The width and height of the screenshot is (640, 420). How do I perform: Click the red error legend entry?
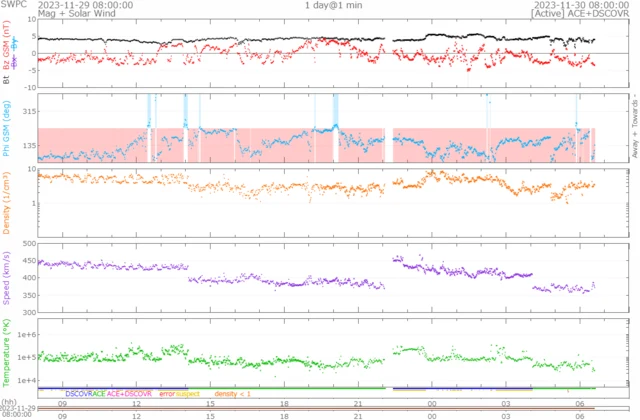(x=167, y=394)
